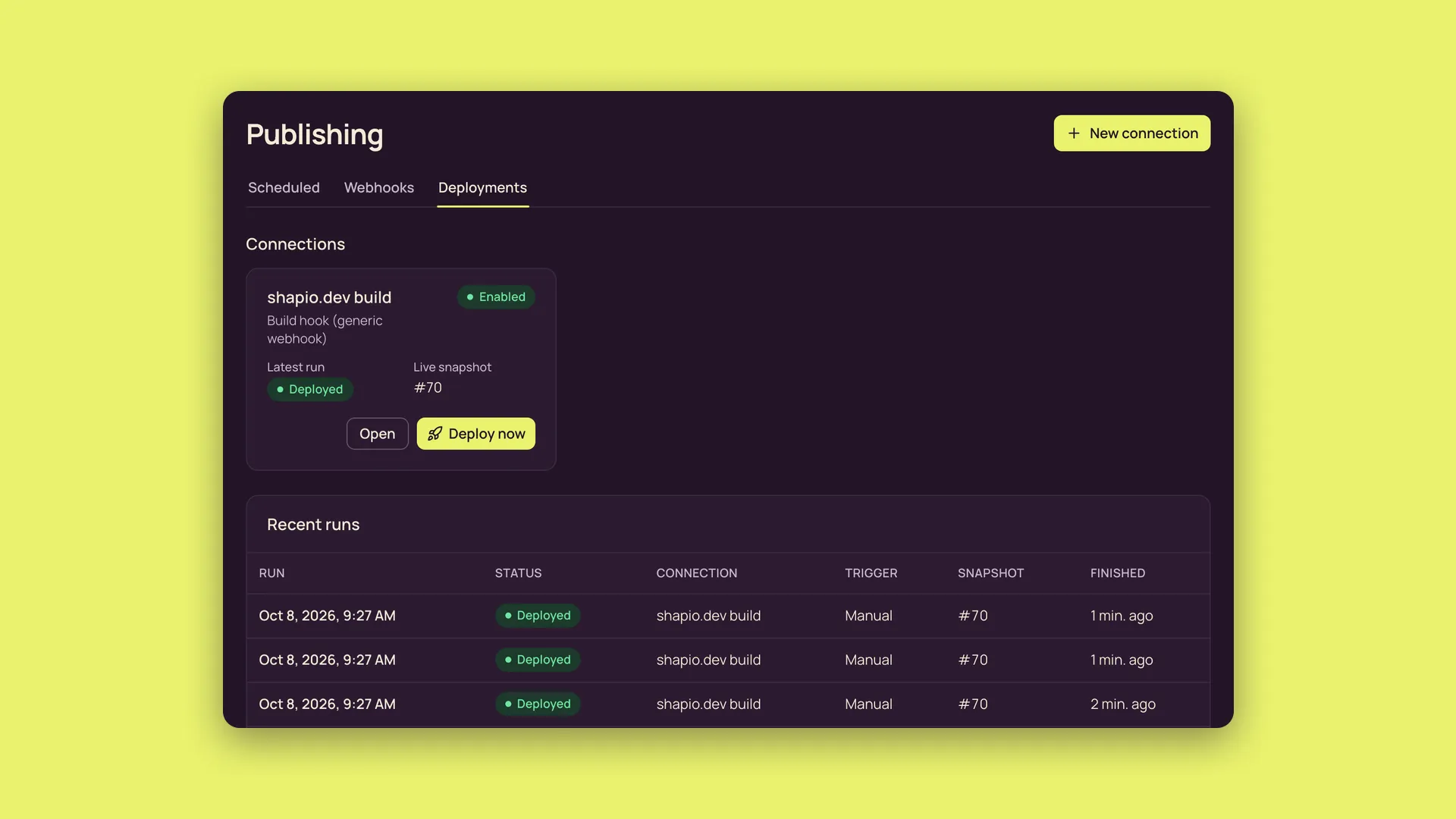Click 2 min. ago in the finished column

pos(1123,704)
